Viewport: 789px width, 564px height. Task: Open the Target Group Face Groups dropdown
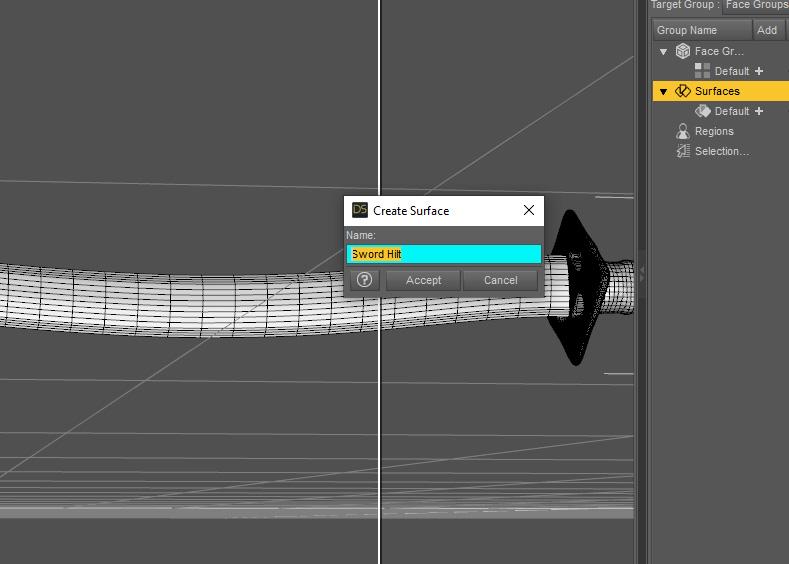point(756,6)
